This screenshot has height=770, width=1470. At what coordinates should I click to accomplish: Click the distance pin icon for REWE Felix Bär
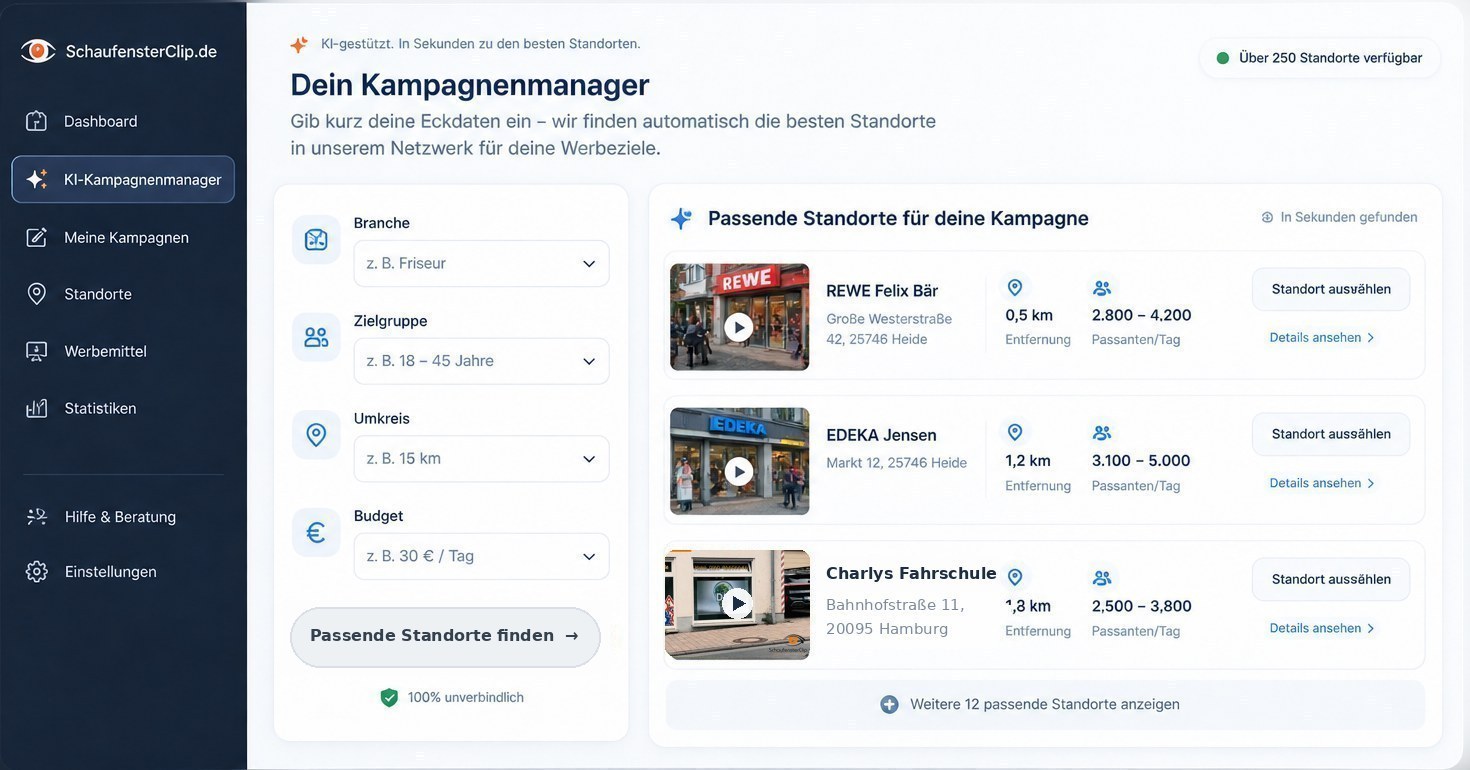1015,288
